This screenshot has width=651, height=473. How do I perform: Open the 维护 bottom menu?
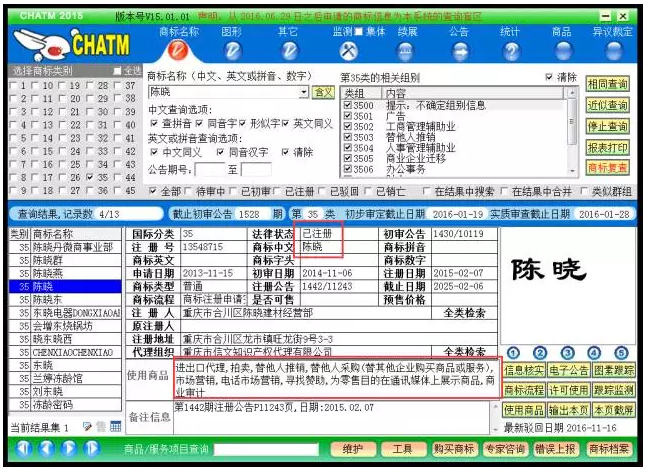[x=353, y=449]
